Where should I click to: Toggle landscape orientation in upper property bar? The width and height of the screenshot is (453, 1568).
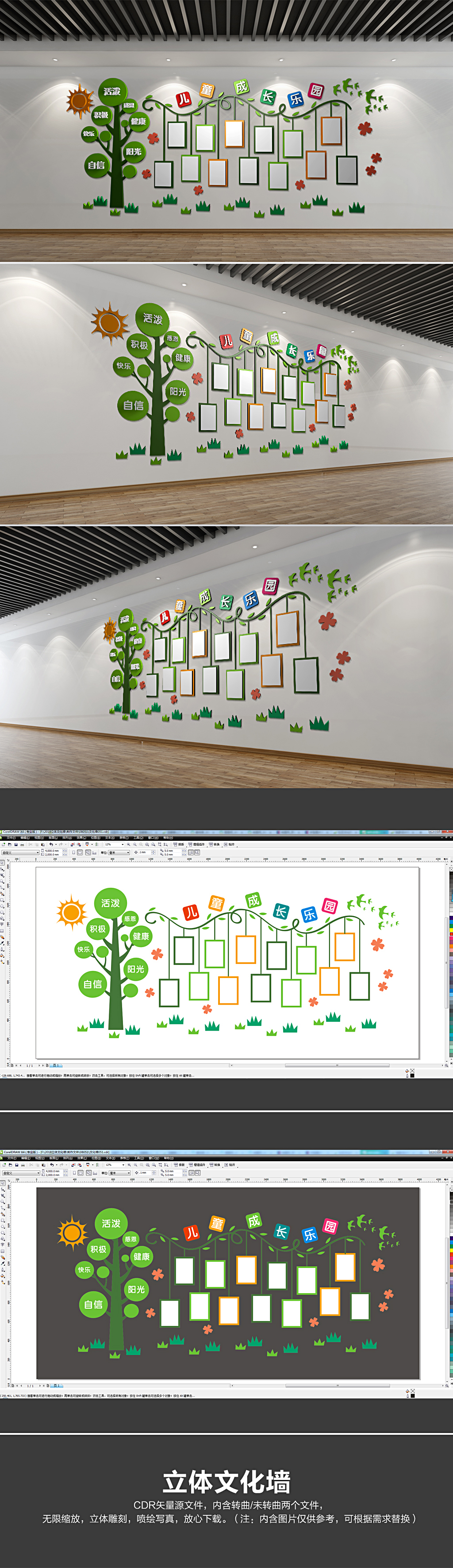coord(80,852)
